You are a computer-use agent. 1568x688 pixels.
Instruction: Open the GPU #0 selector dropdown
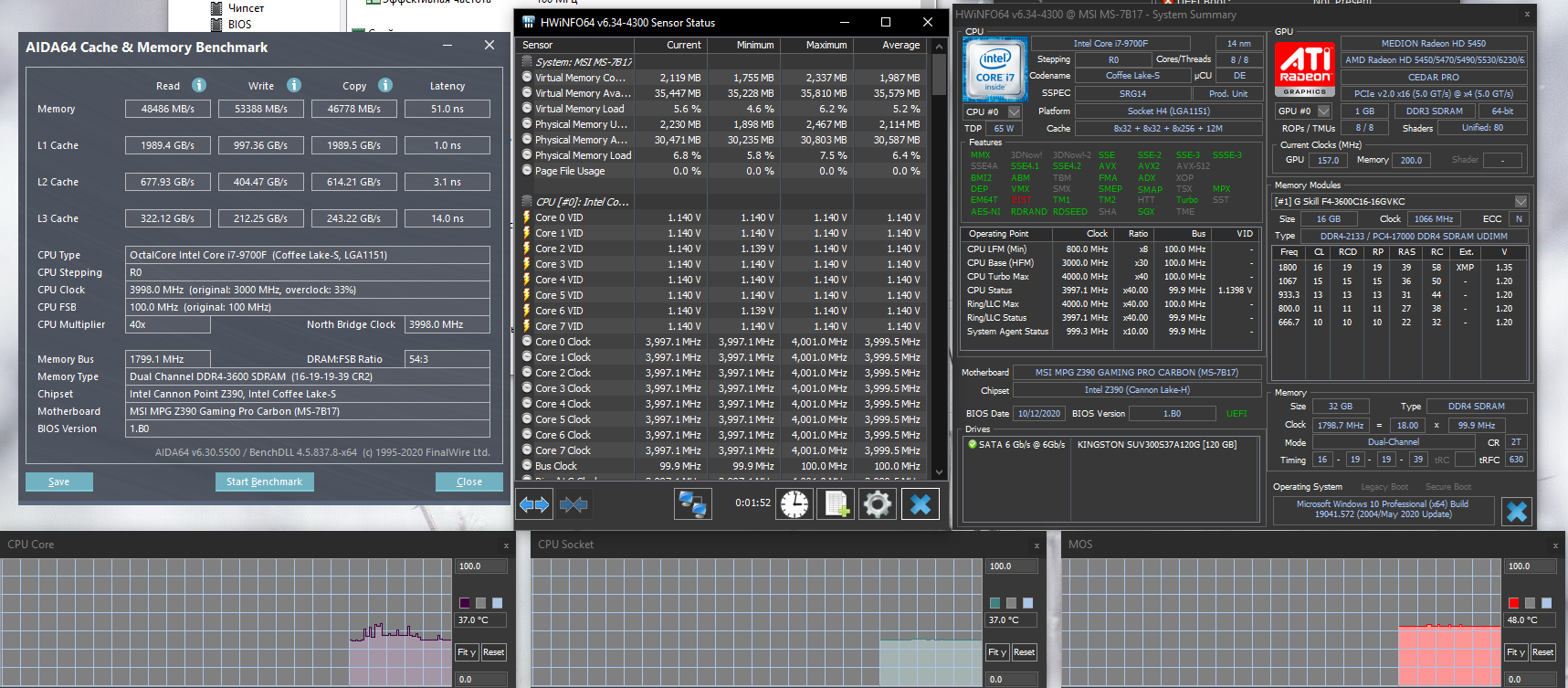point(1323,111)
